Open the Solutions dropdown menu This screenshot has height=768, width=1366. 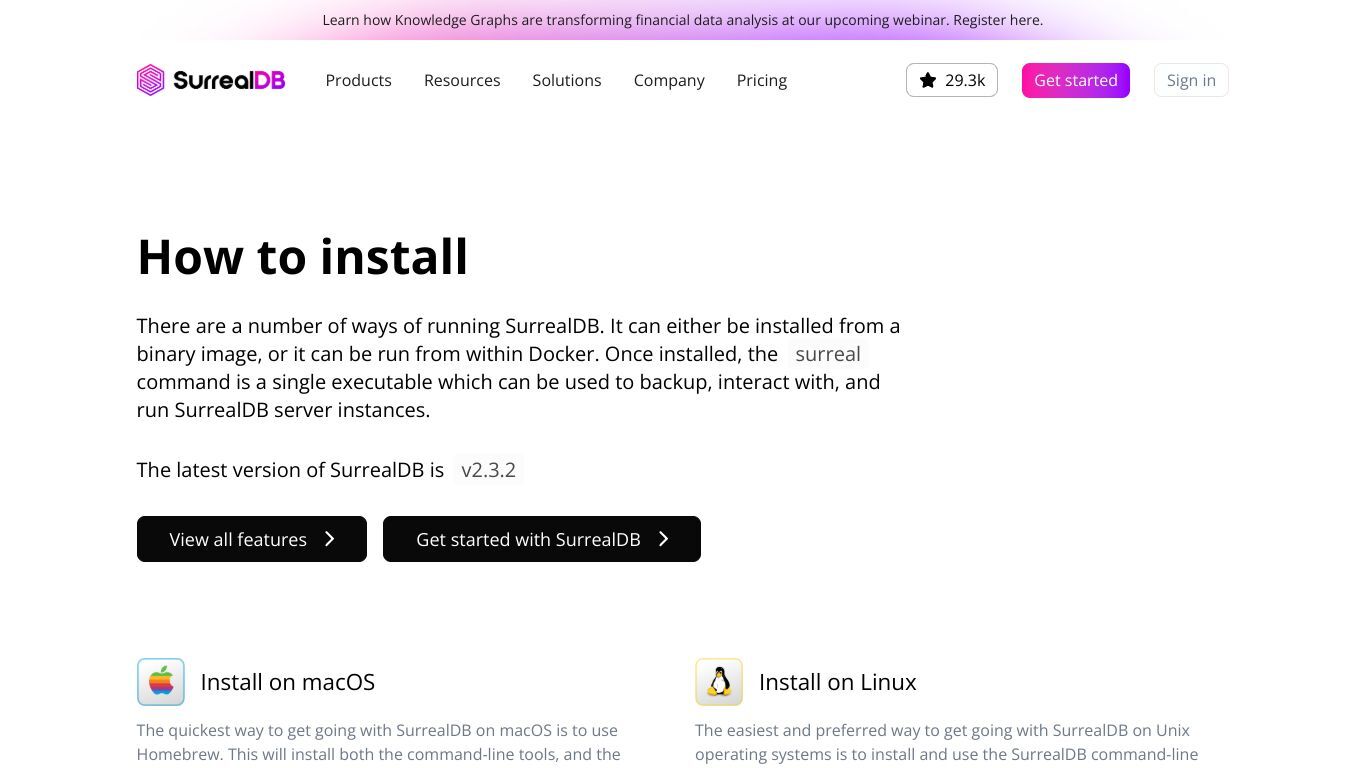tap(567, 80)
